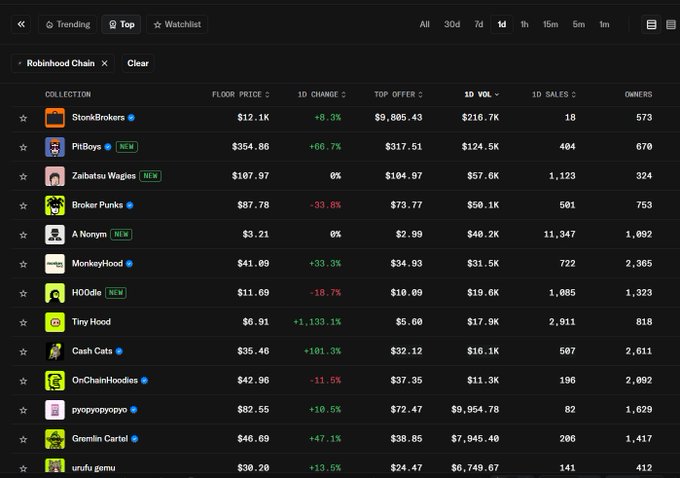Sort by 1D Vol column
The height and width of the screenshot is (478, 680).
(x=481, y=95)
